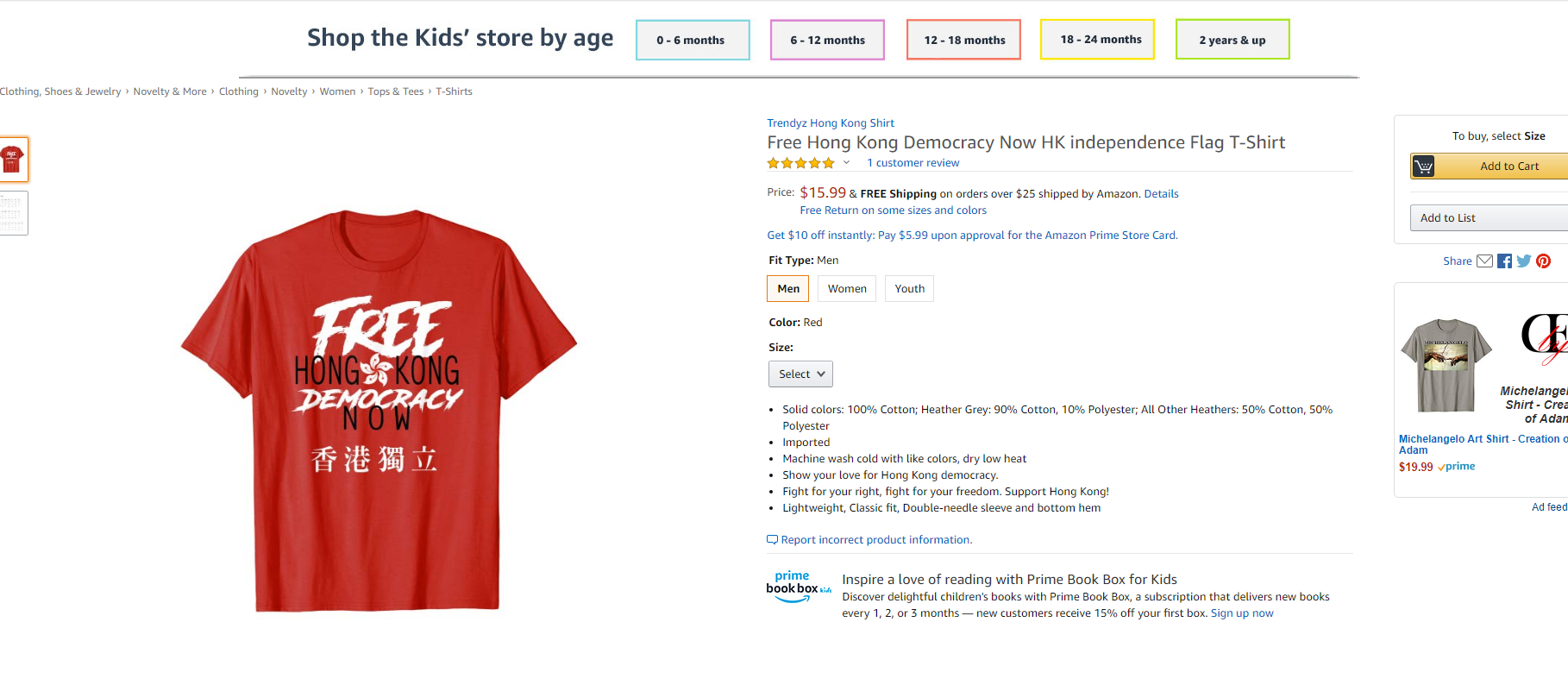1568x685 pixels.
Task: Select the Men fit type
Action: [788, 289]
